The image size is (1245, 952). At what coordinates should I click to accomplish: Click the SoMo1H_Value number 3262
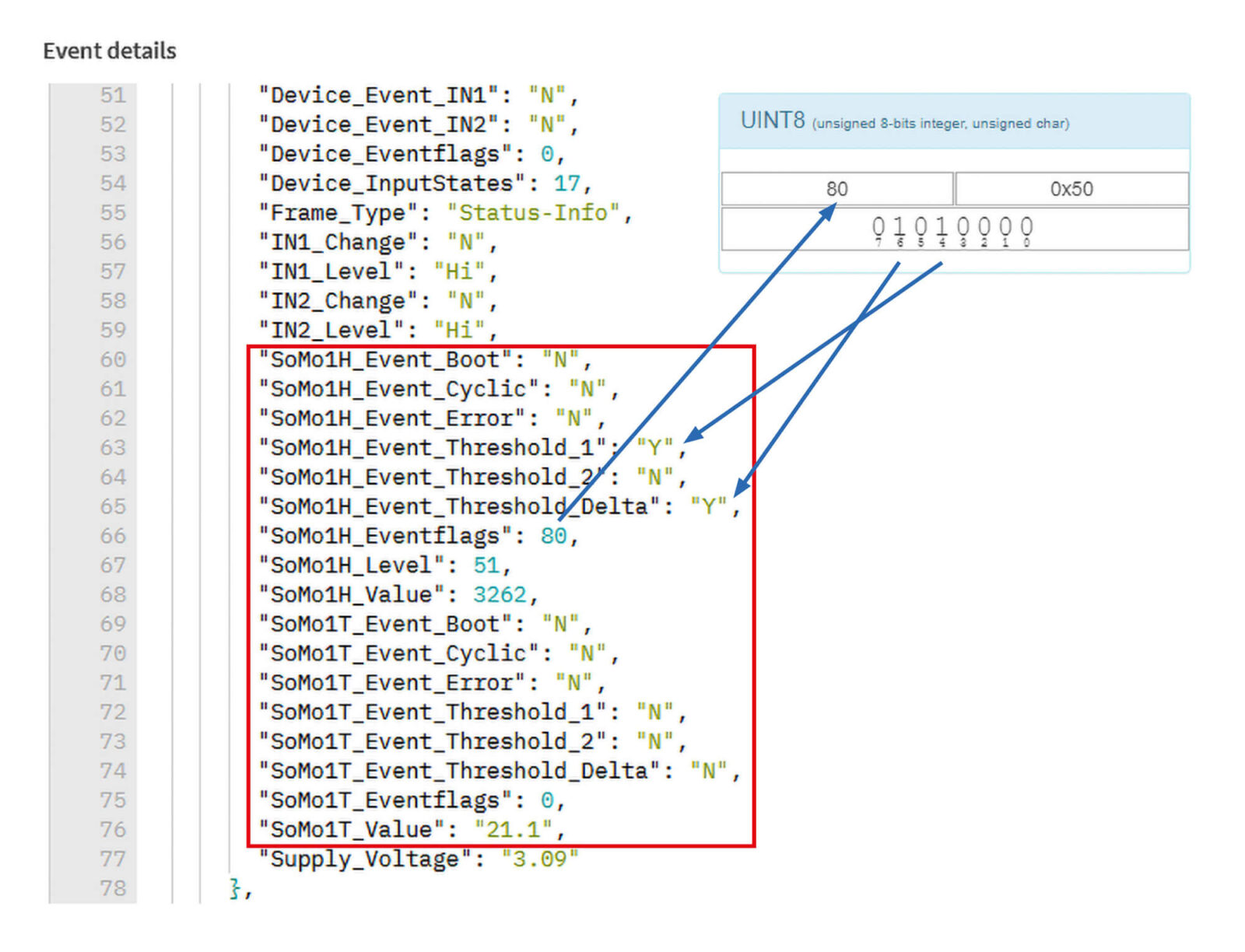tap(500, 595)
